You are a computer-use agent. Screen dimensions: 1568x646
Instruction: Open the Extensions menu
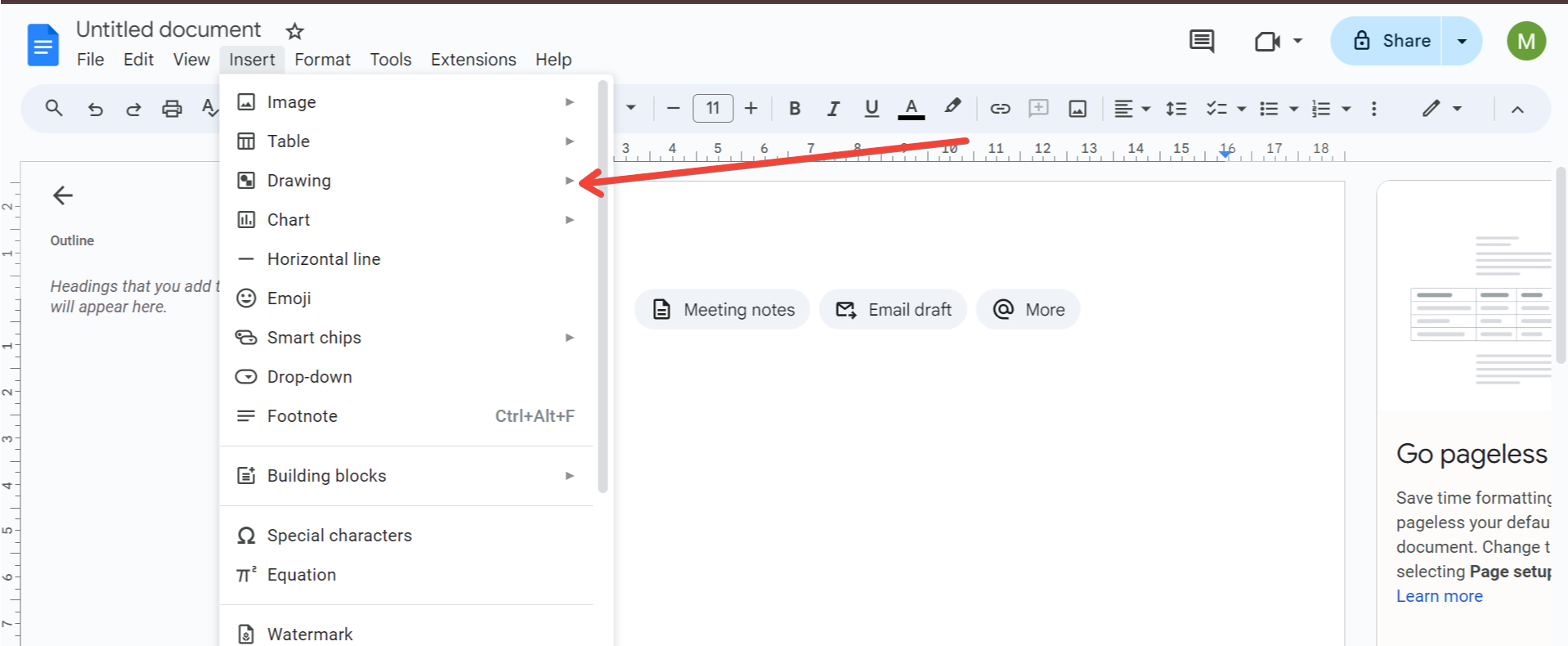(473, 60)
